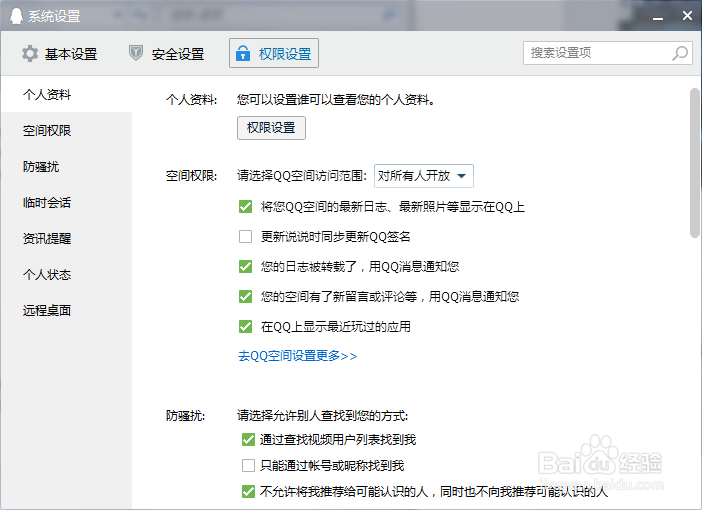This screenshot has width=702, height=510.
Task: Click the 请选择QQ空间访问范围 label
Action: point(302,176)
